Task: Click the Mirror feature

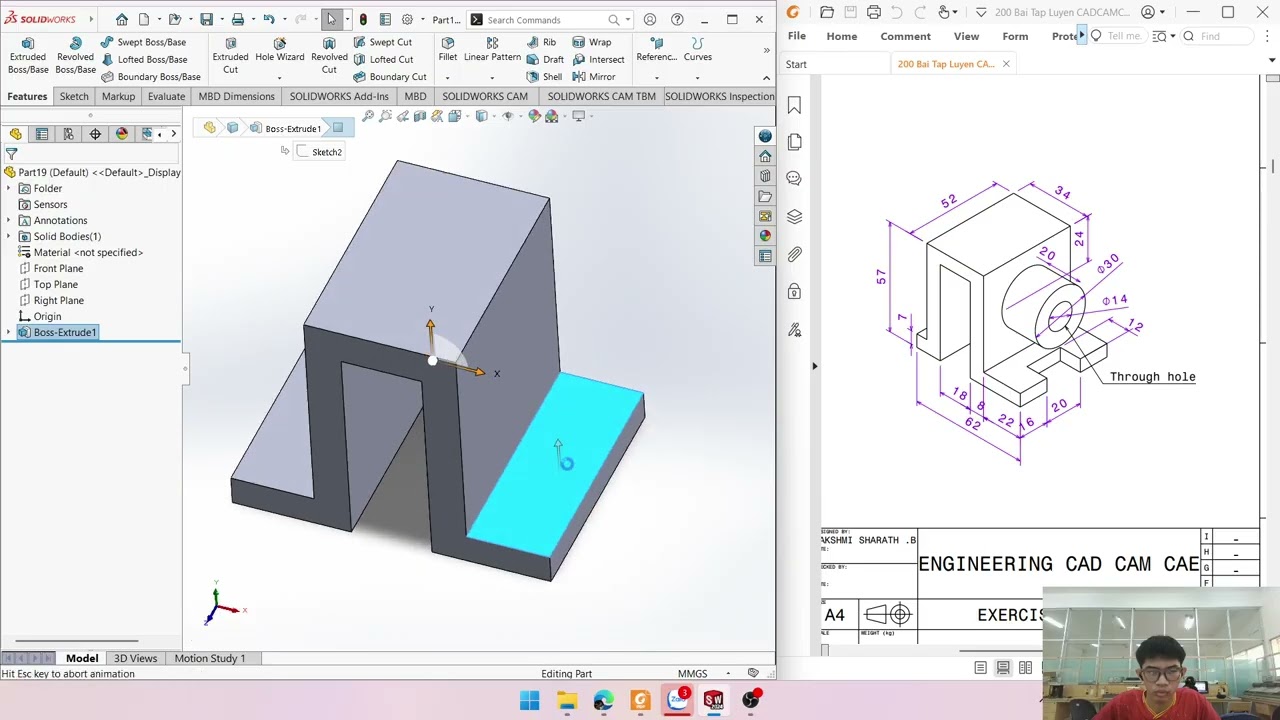Action: [594, 77]
